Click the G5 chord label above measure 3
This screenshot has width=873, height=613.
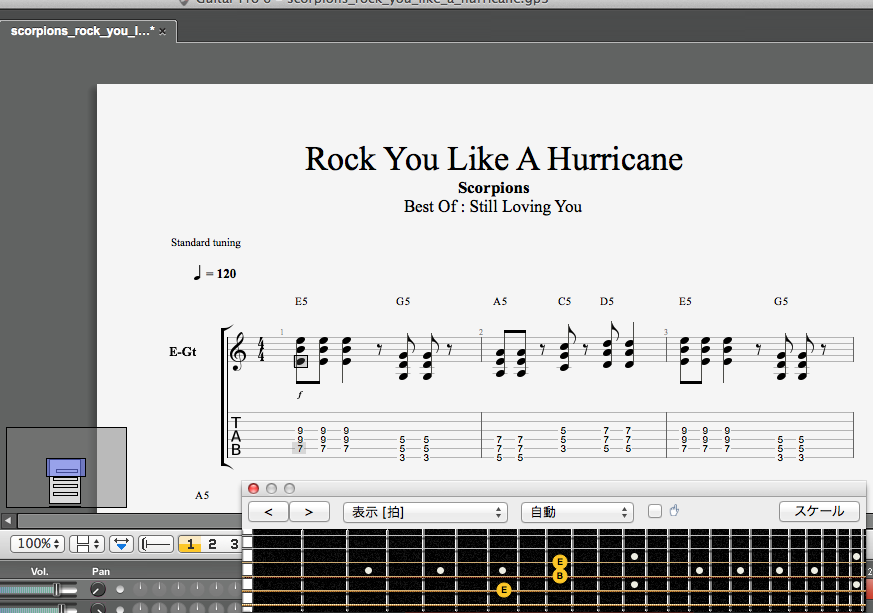pyautogui.click(x=781, y=301)
